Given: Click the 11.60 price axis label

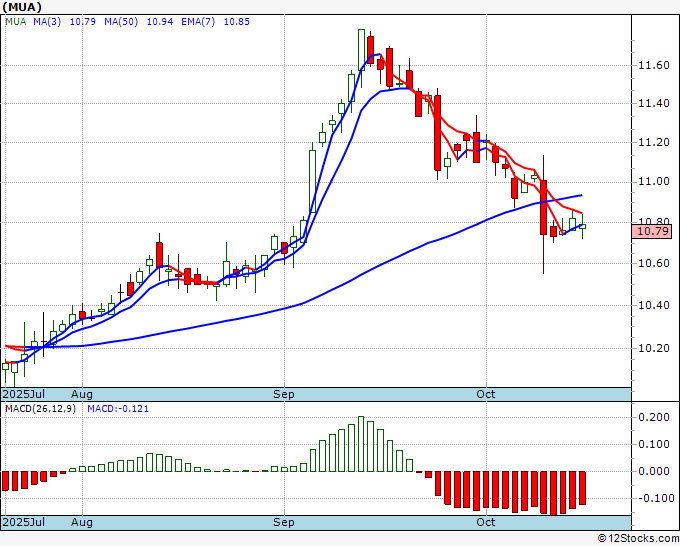Looking at the screenshot, I should pyautogui.click(x=654, y=66).
